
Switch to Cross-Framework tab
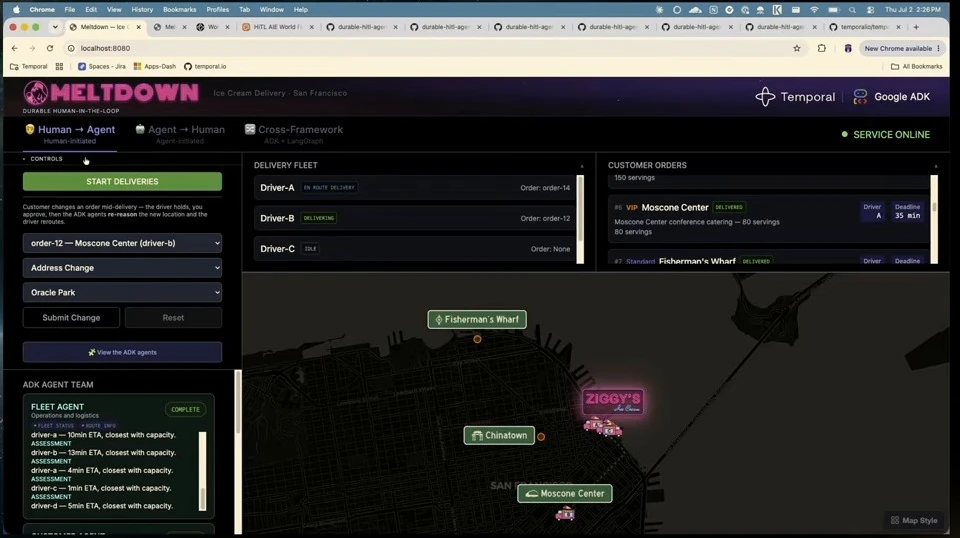293,134
